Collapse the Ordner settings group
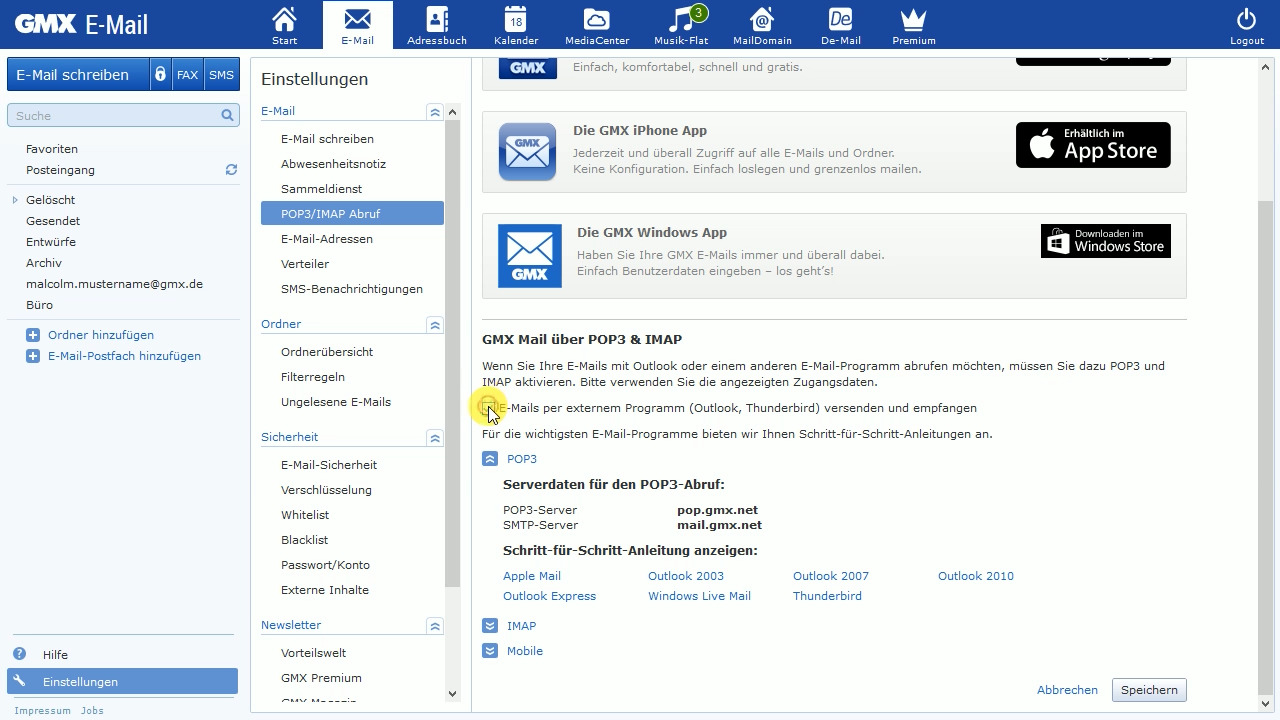1280x720 pixels. tap(435, 326)
